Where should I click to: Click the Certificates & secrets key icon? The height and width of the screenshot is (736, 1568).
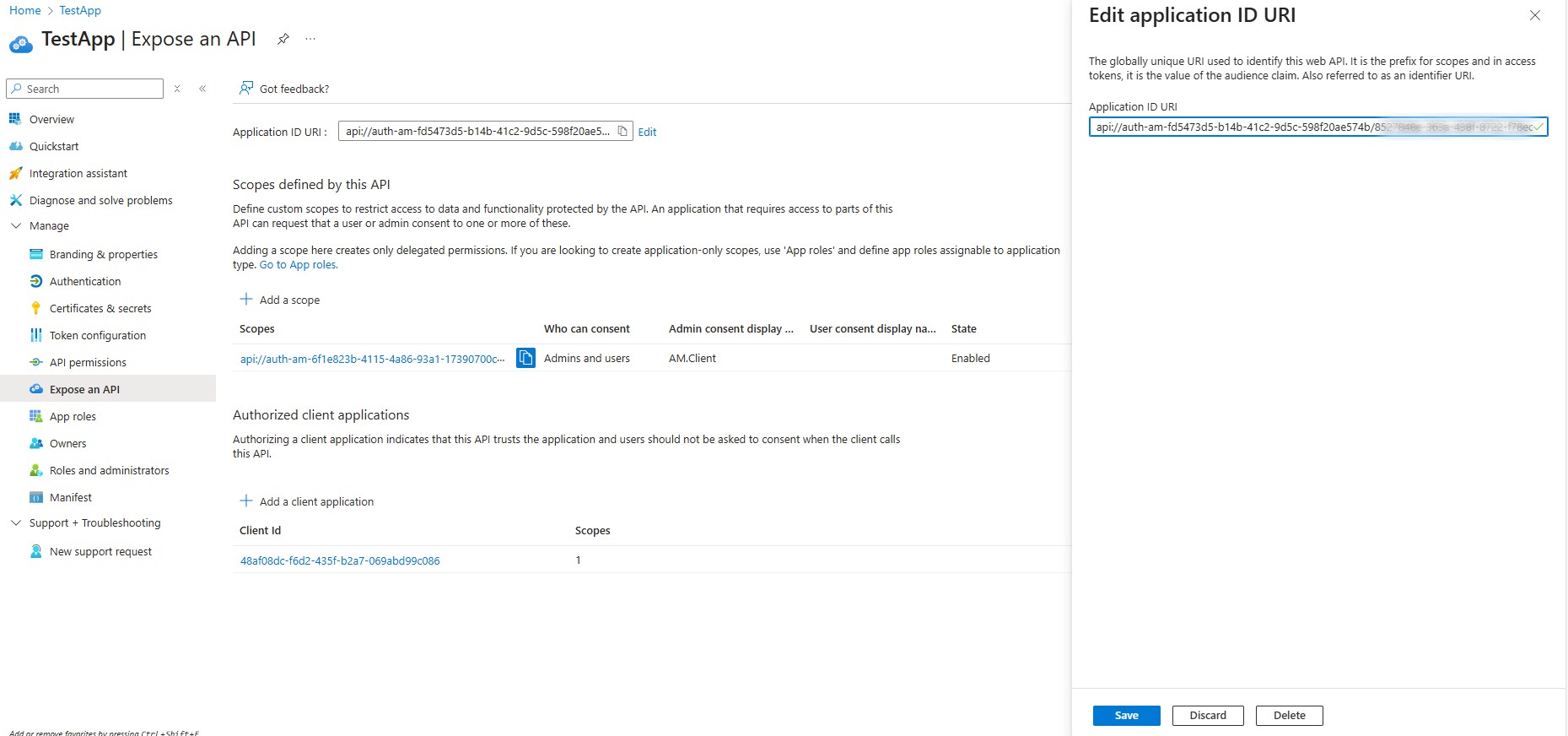click(x=35, y=308)
